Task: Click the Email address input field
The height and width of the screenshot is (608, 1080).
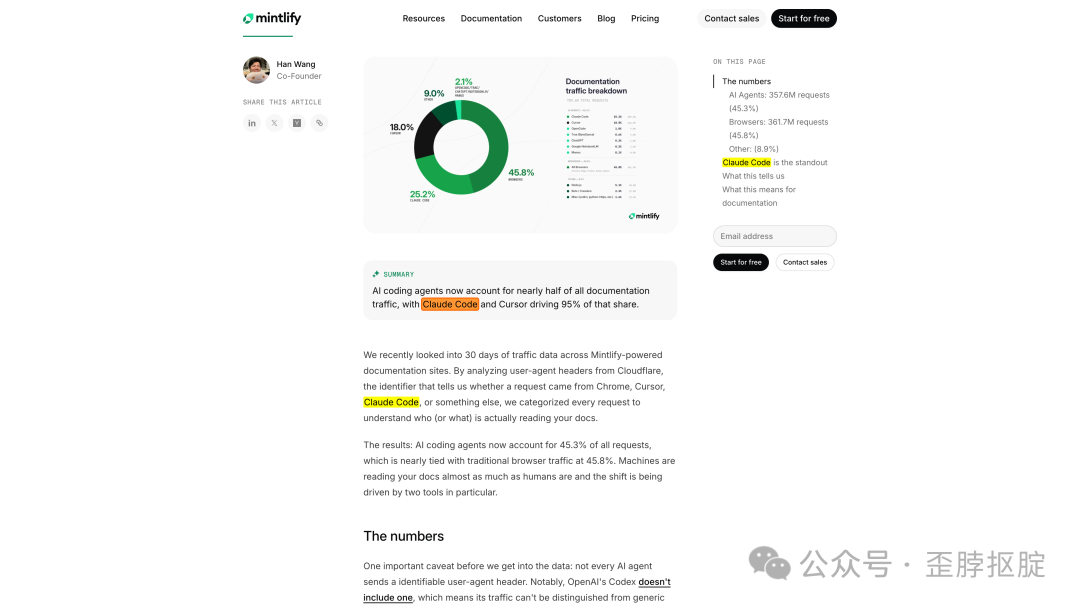Action: pyautogui.click(x=774, y=235)
